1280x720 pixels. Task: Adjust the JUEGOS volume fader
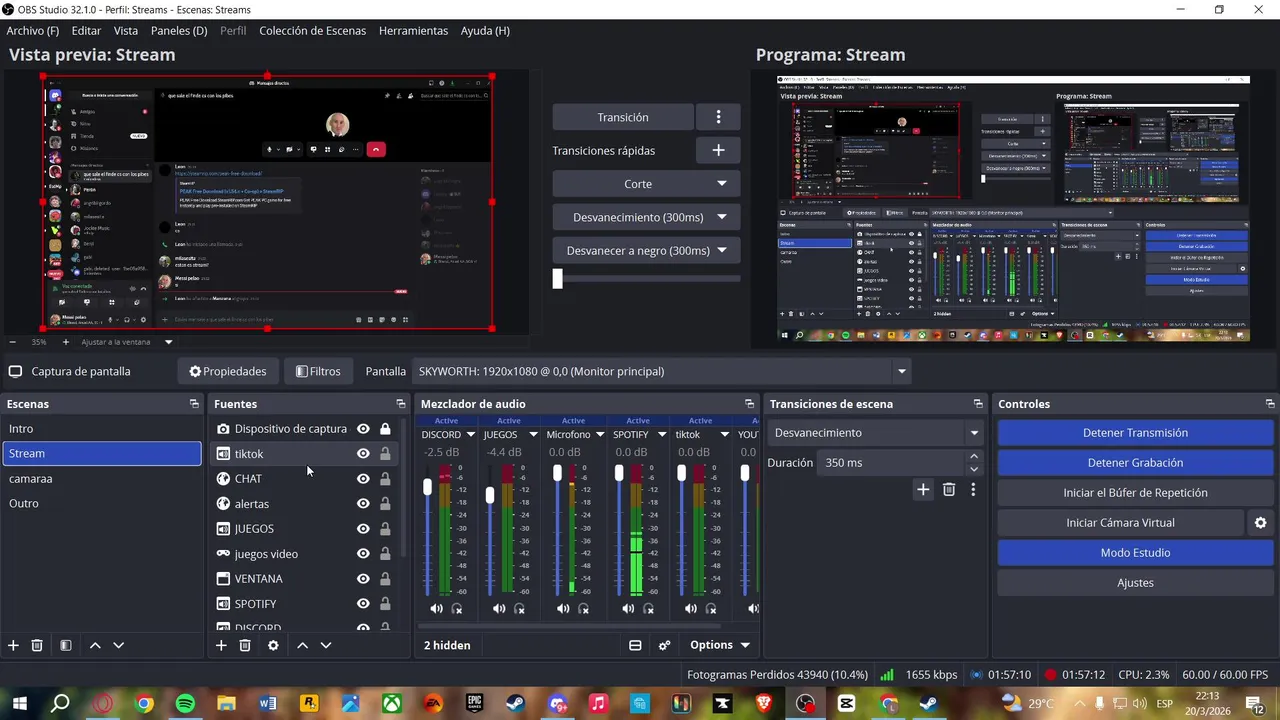490,495
